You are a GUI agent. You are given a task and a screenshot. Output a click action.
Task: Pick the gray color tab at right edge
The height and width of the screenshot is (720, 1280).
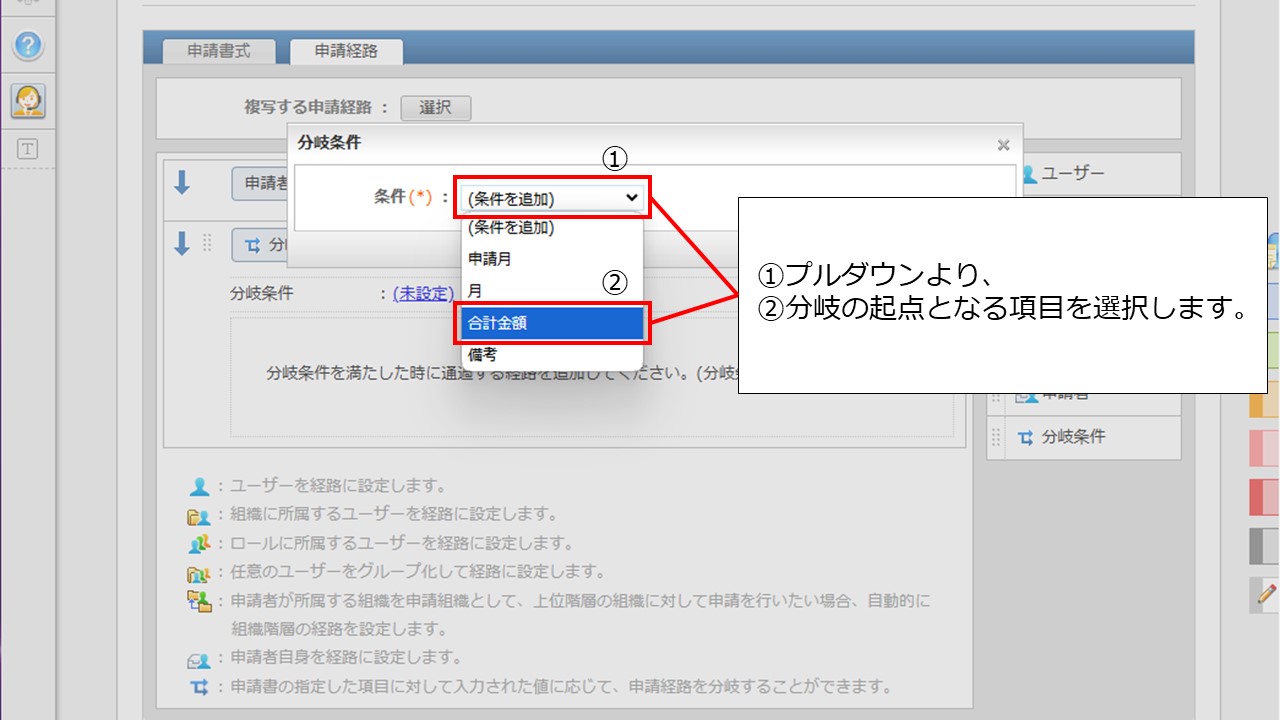pyautogui.click(x=1265, y=546)
